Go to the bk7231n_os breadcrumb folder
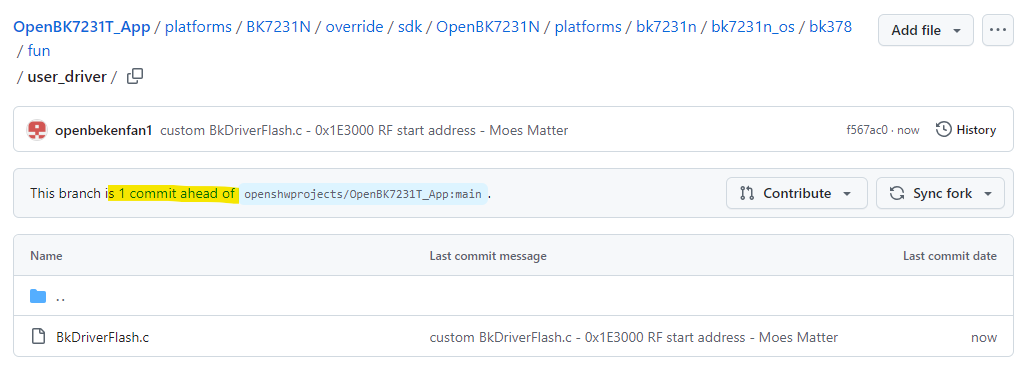The image size is (1028, 383). pyautogui.click(x=753, y=27)
